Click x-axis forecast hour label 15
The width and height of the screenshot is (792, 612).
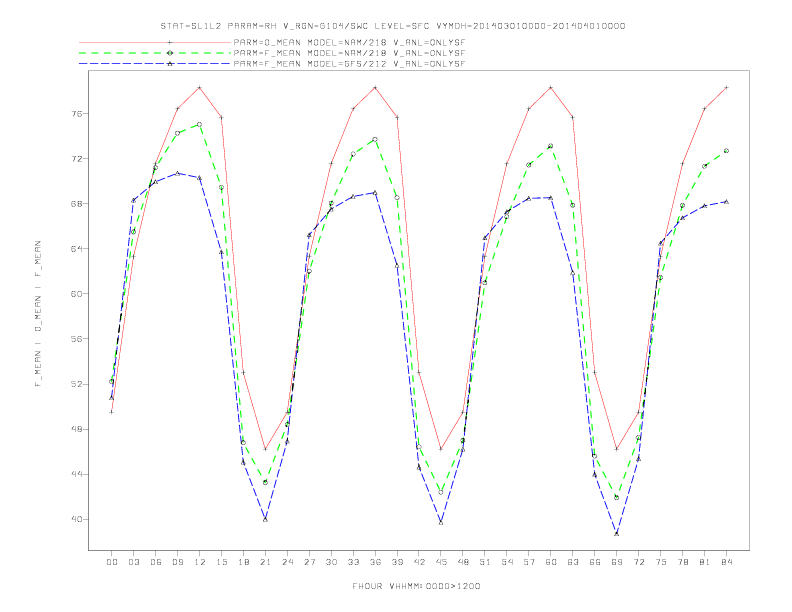pyautogui.click(x=221, y=562)
